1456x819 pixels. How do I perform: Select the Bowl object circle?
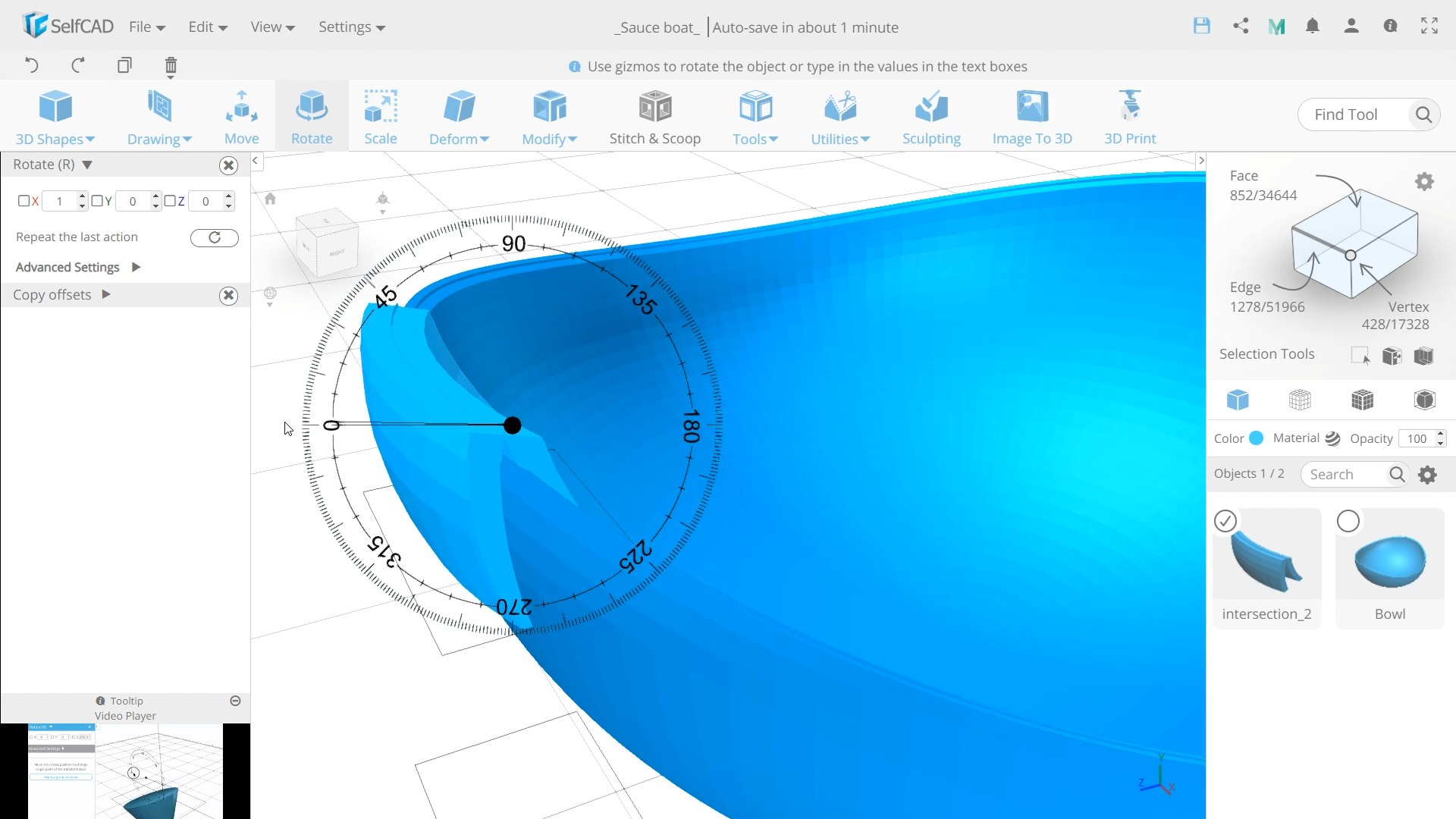[x=1348, y=521]
